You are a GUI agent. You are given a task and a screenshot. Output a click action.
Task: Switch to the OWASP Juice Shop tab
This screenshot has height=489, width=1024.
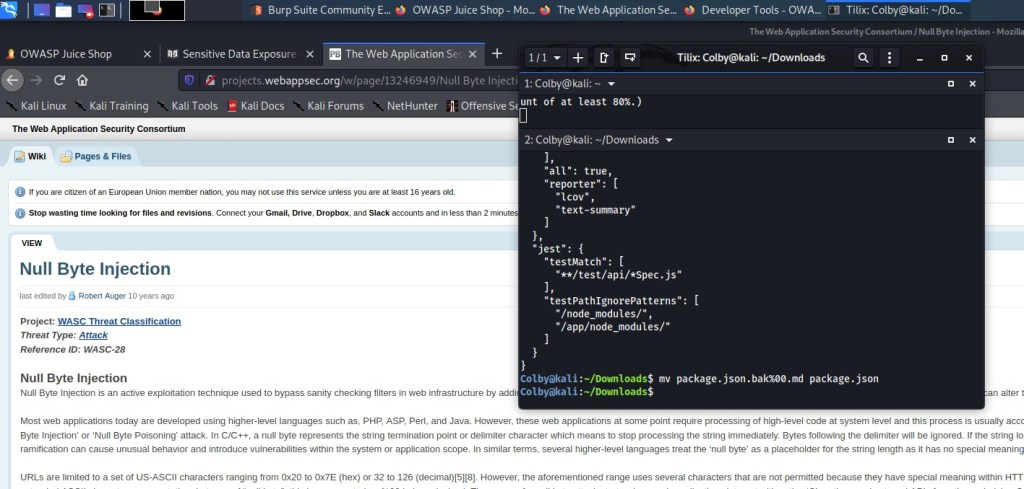coord(70,54)
